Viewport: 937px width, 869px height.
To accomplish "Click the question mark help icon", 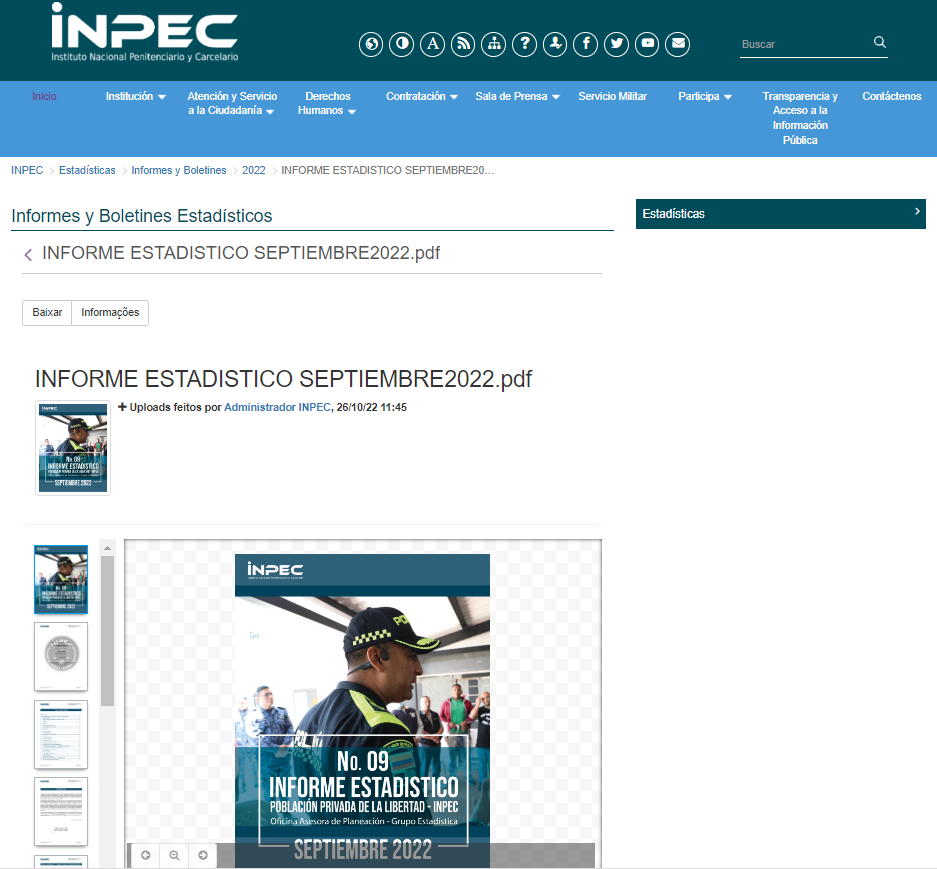I will pos(524,44).
